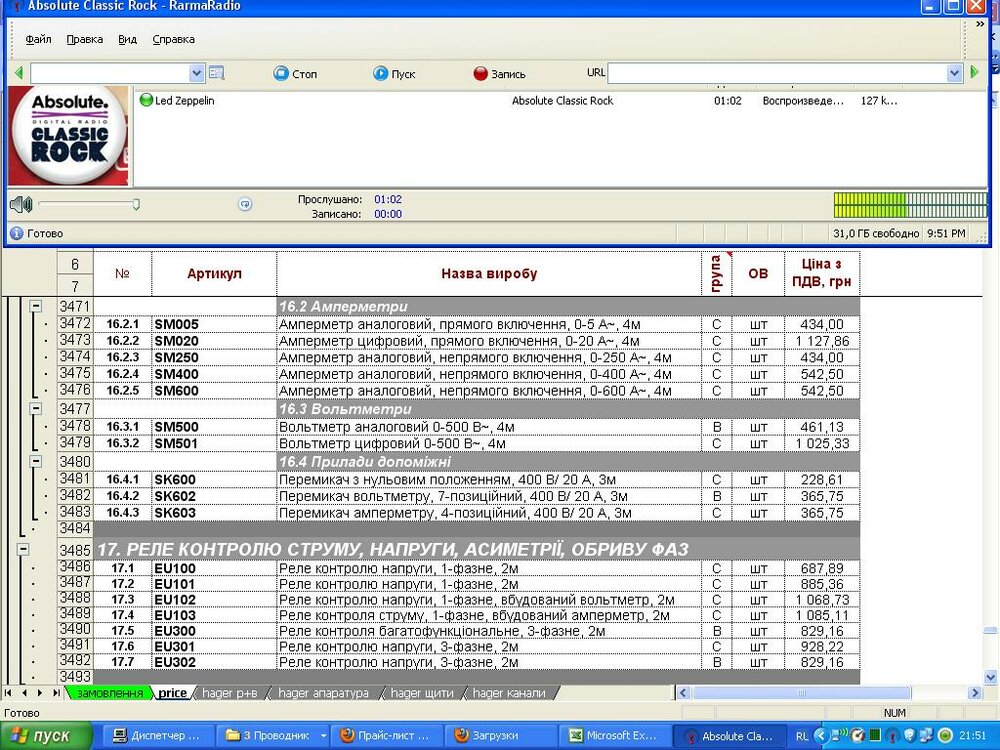Start recording with the Запись button
The height and width of the screenshot is (750, 1000).
pos(499,74)
